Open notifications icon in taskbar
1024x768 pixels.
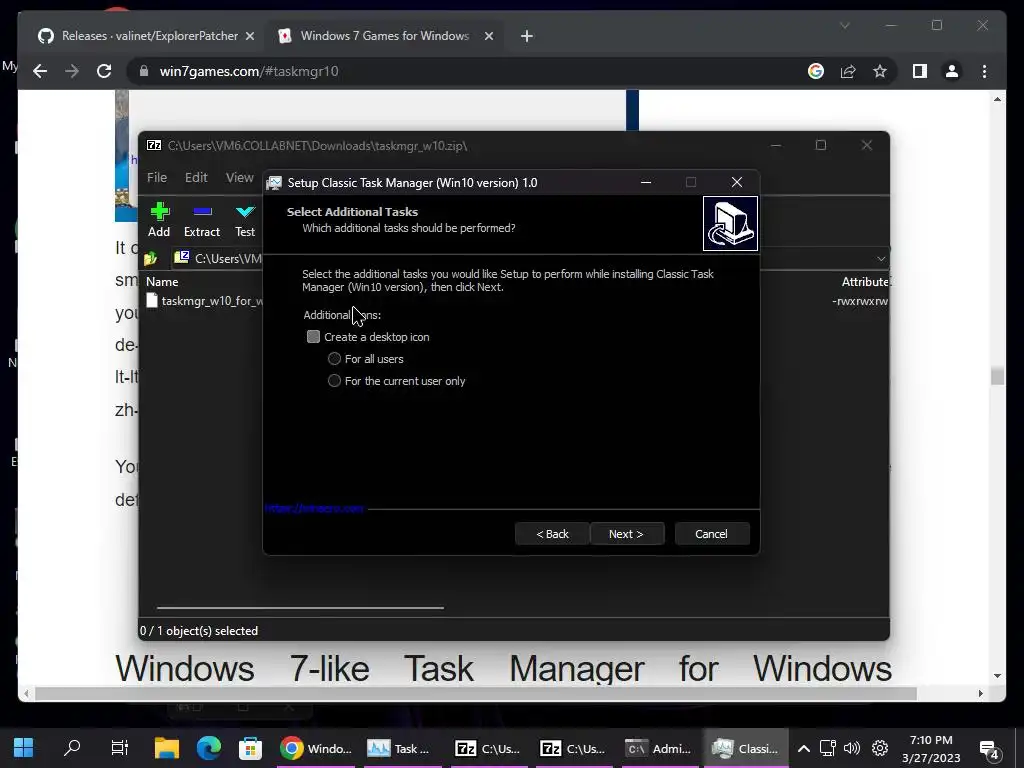point(989,750)
